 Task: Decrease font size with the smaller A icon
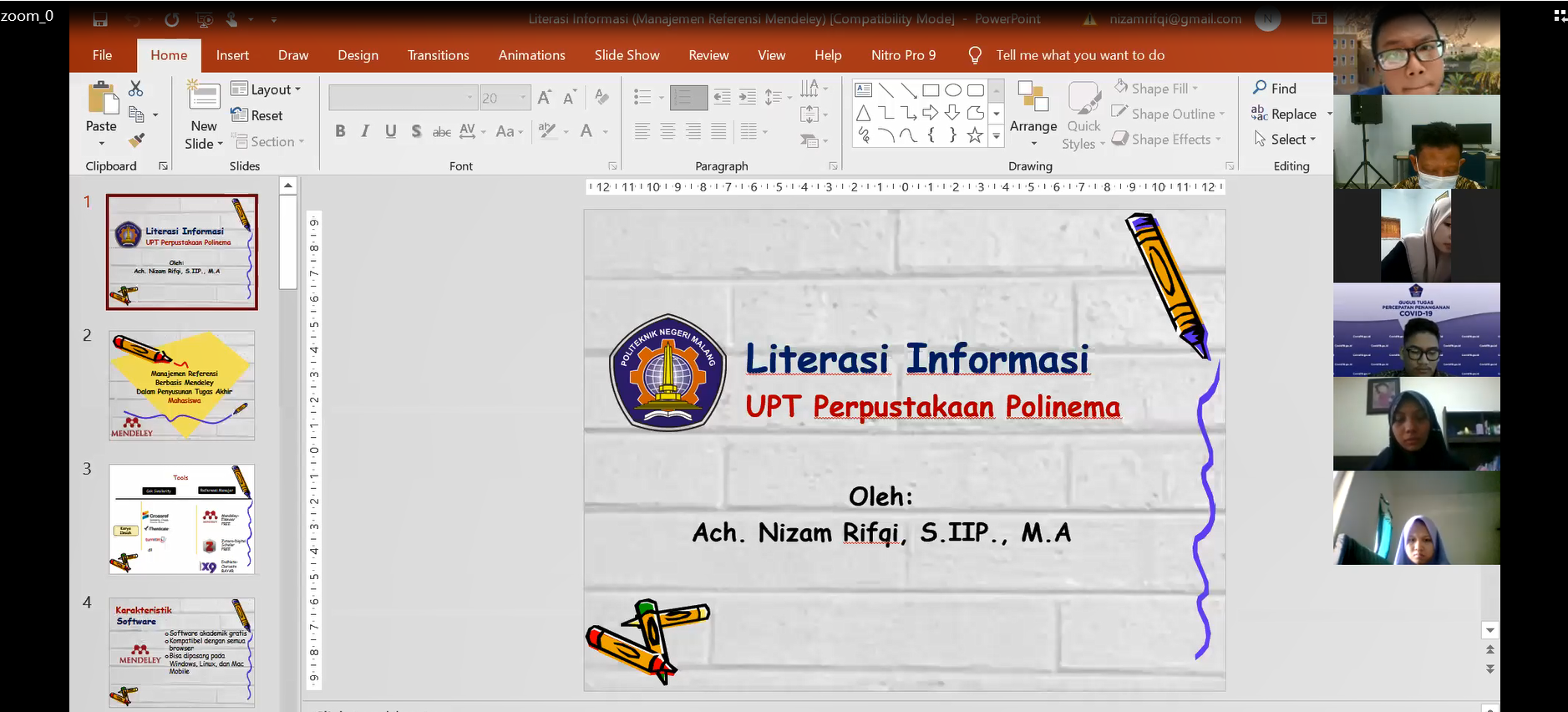(x=570, y=98)
